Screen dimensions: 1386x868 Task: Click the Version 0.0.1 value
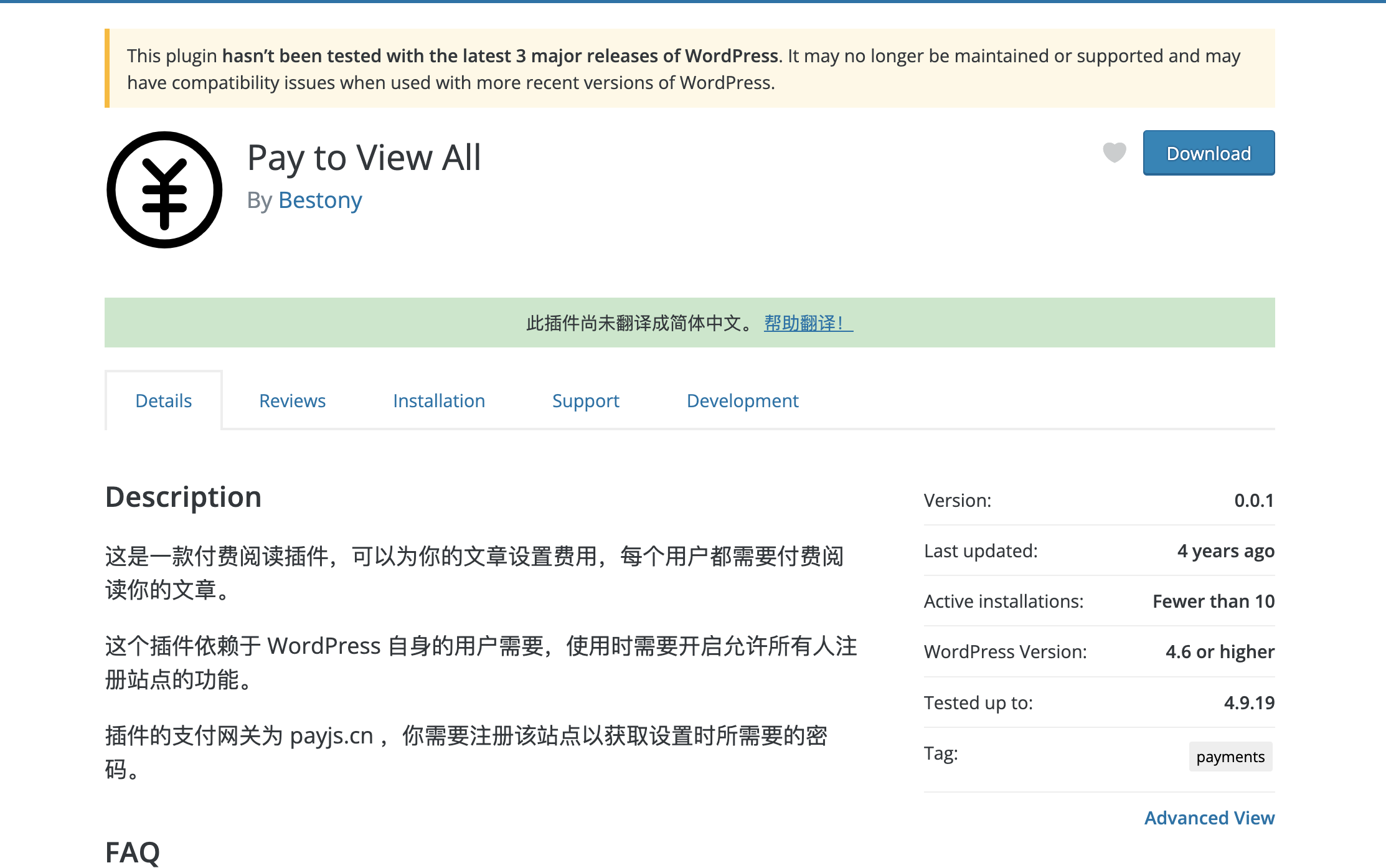click(x=1253, y=501)
